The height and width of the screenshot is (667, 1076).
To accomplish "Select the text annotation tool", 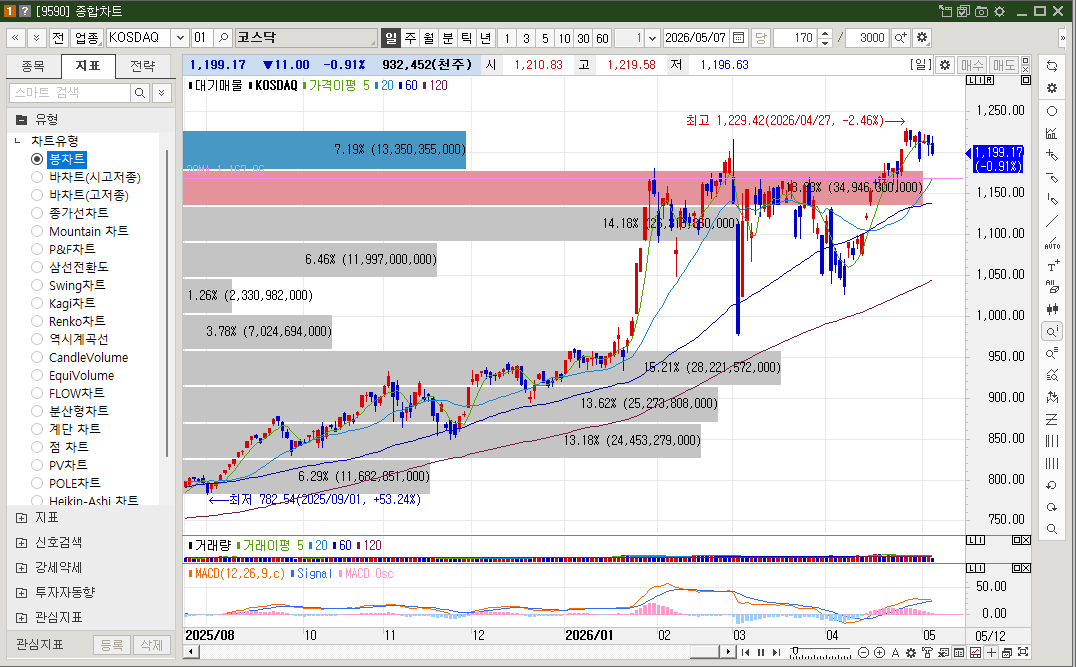I will (x=1051, y=266).
